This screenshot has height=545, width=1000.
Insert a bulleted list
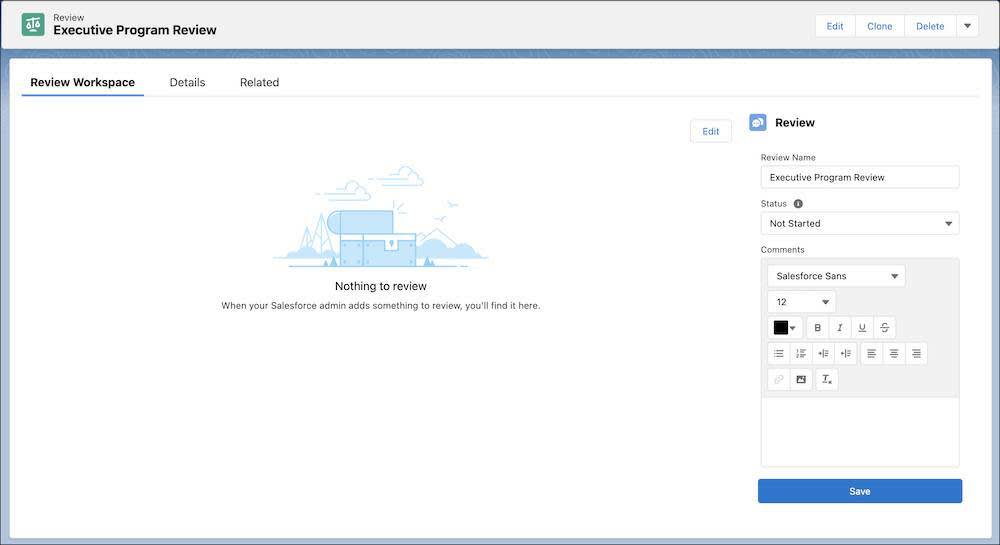[x=779, y=353]
